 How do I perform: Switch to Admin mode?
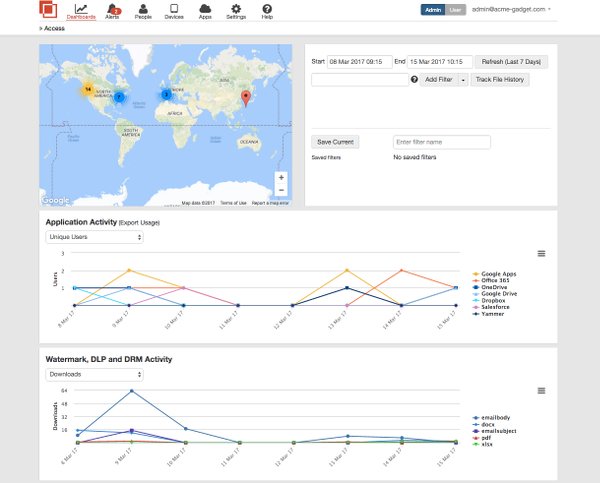point(433,10)
